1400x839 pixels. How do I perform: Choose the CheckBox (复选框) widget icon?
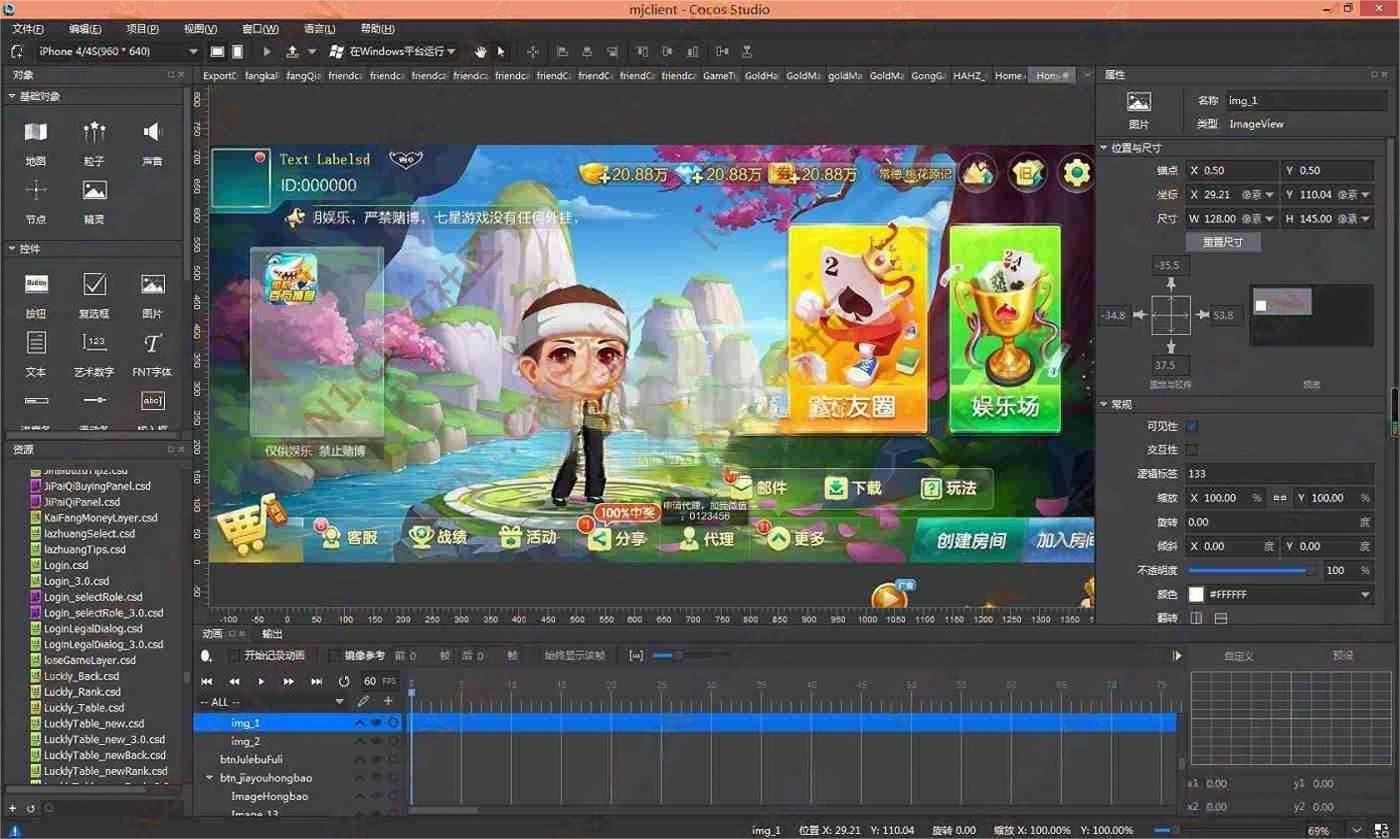point(95,284)
